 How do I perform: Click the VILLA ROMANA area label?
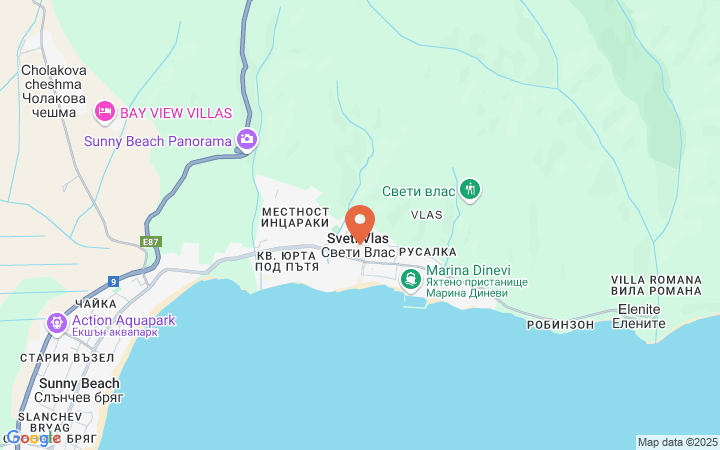point(656,285)
